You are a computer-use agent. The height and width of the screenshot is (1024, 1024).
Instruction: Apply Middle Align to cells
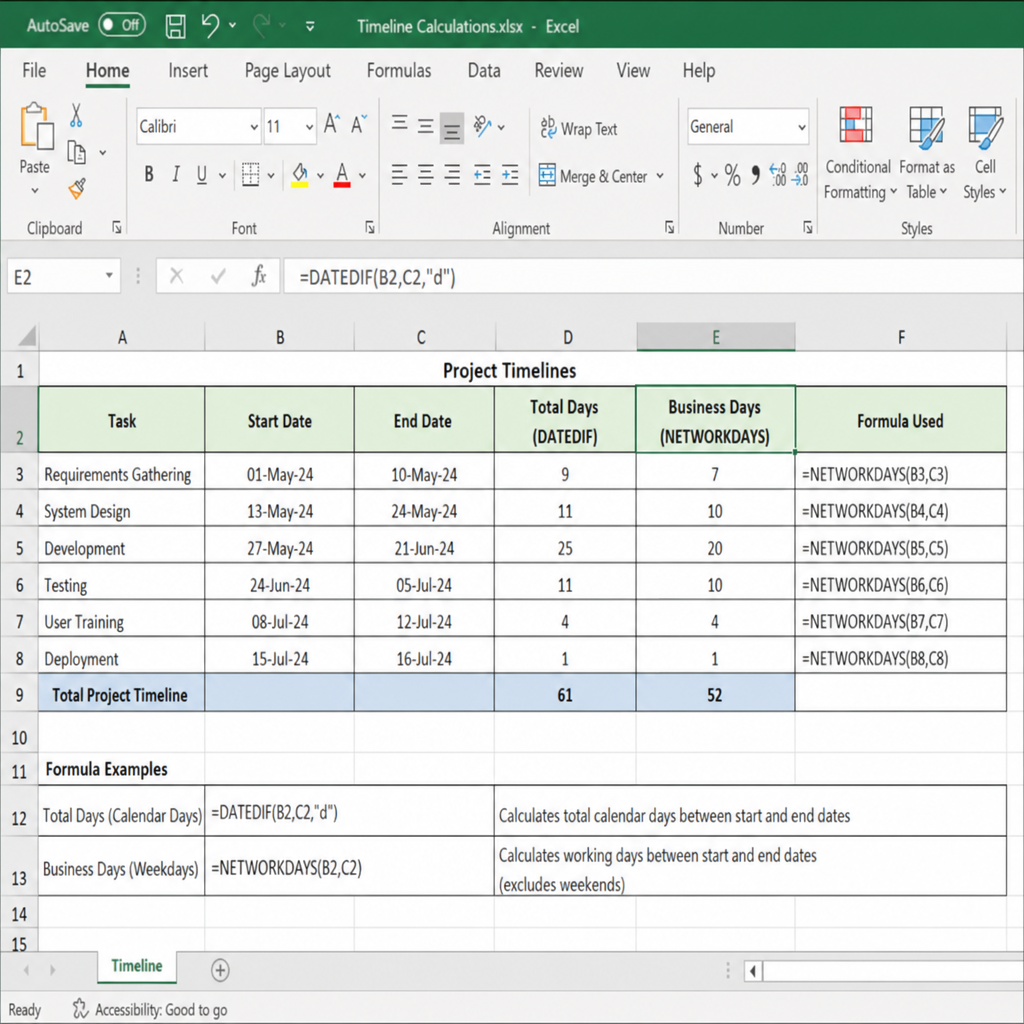click(426, 127)
